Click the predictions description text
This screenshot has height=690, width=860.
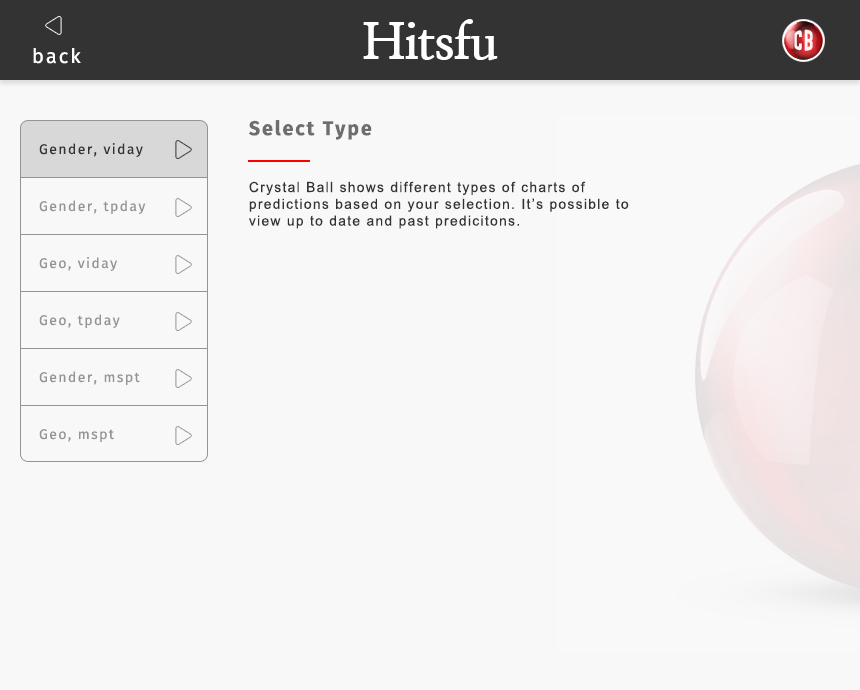[x=439, y=204]
